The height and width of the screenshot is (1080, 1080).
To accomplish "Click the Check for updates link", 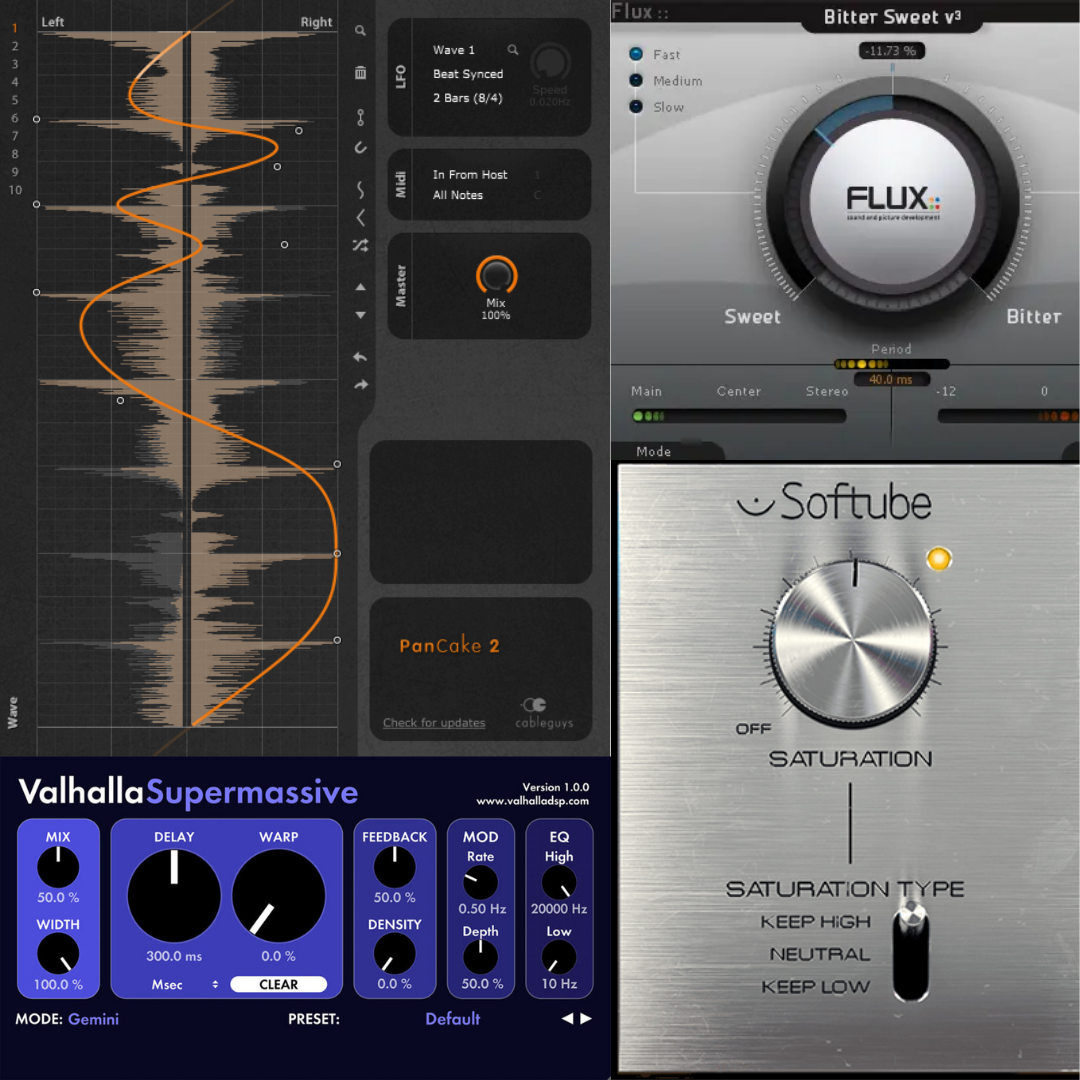I will point(434,723).
